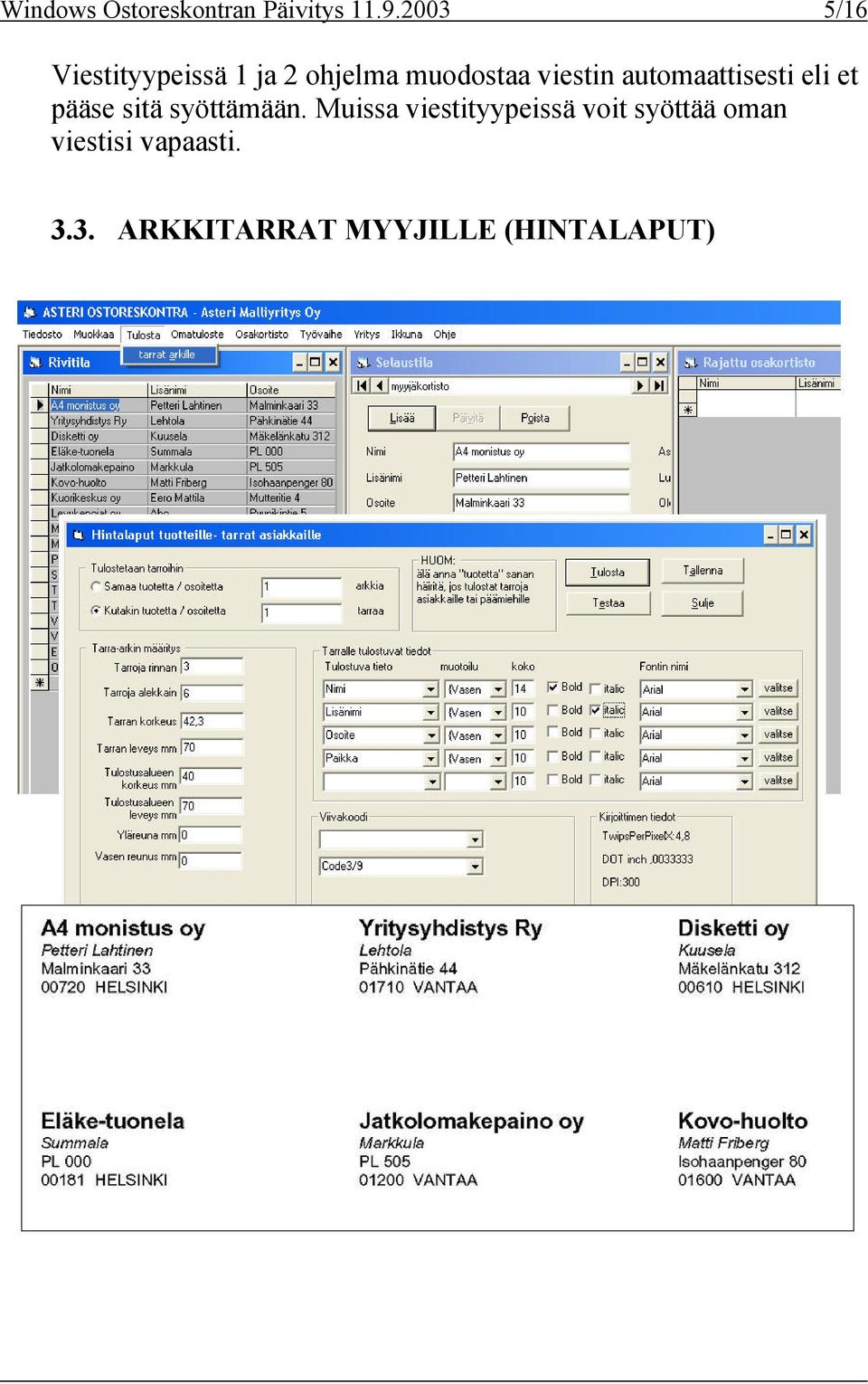Click 'valitse' font button for Lisänimi row

(778, 712)
